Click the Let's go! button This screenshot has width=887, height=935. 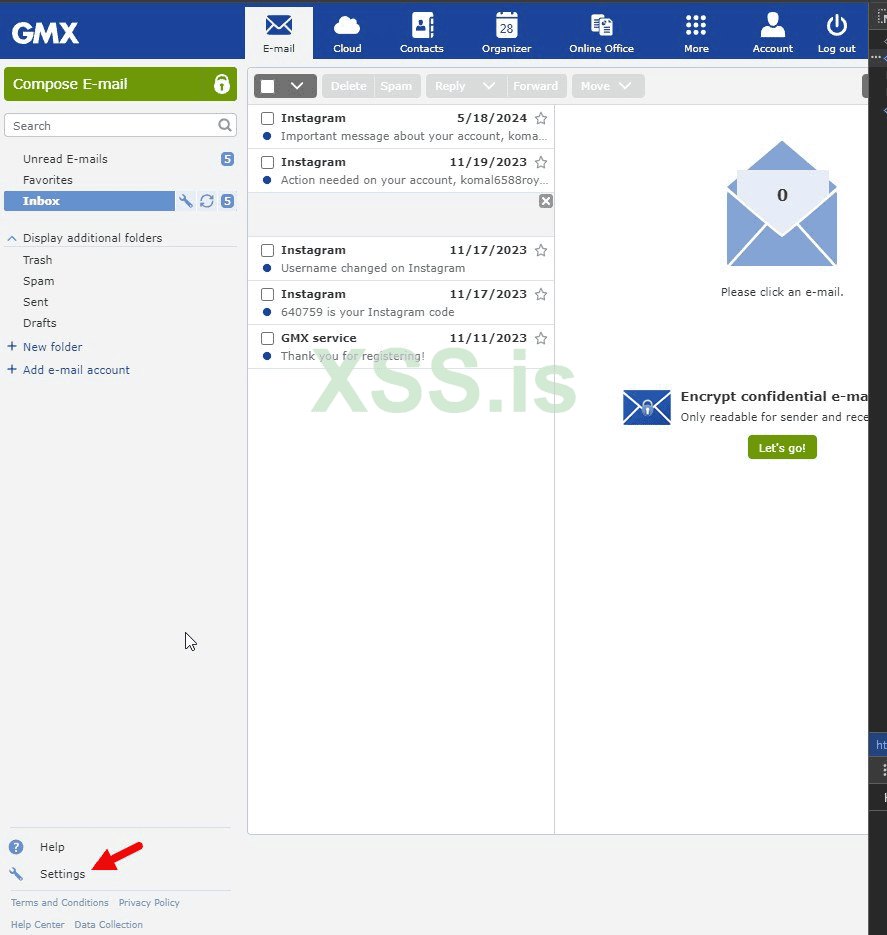tap(782, 447)
